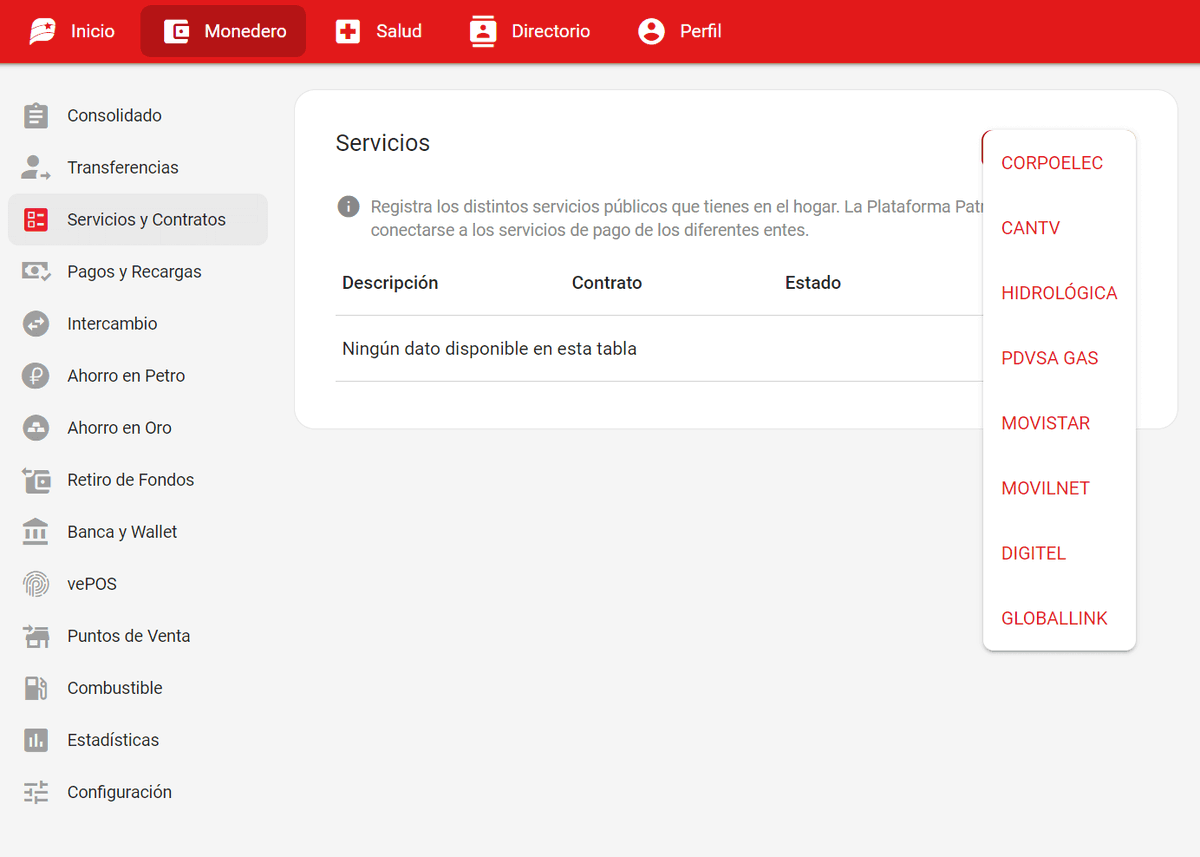
Task: Select CORPOELEC from the services menu
Action: click(x=1060, y=163)
